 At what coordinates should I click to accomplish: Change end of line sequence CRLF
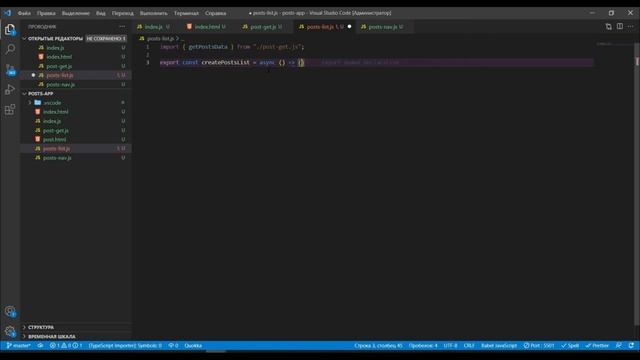469,346
